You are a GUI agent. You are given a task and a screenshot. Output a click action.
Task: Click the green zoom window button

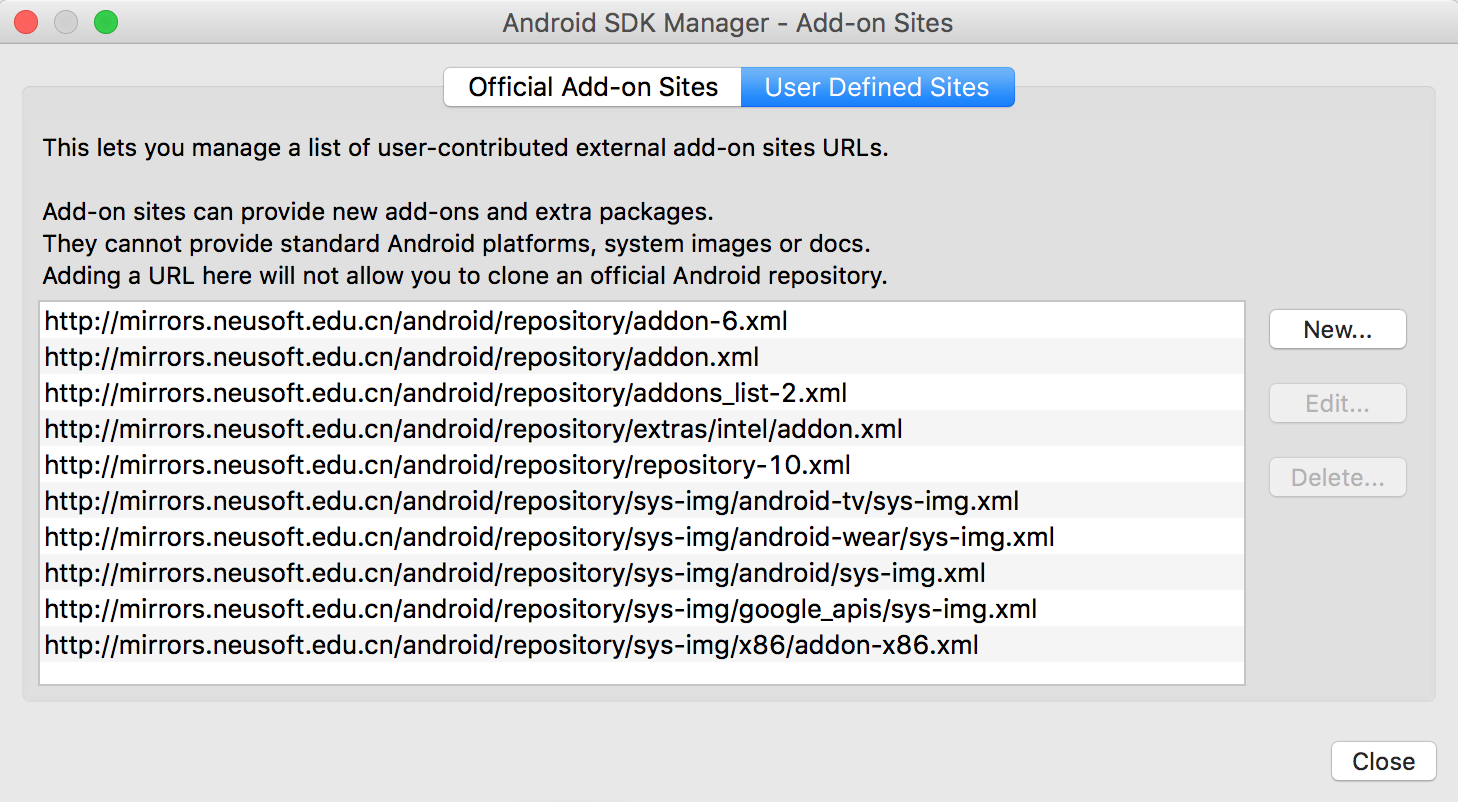point(106,22)
